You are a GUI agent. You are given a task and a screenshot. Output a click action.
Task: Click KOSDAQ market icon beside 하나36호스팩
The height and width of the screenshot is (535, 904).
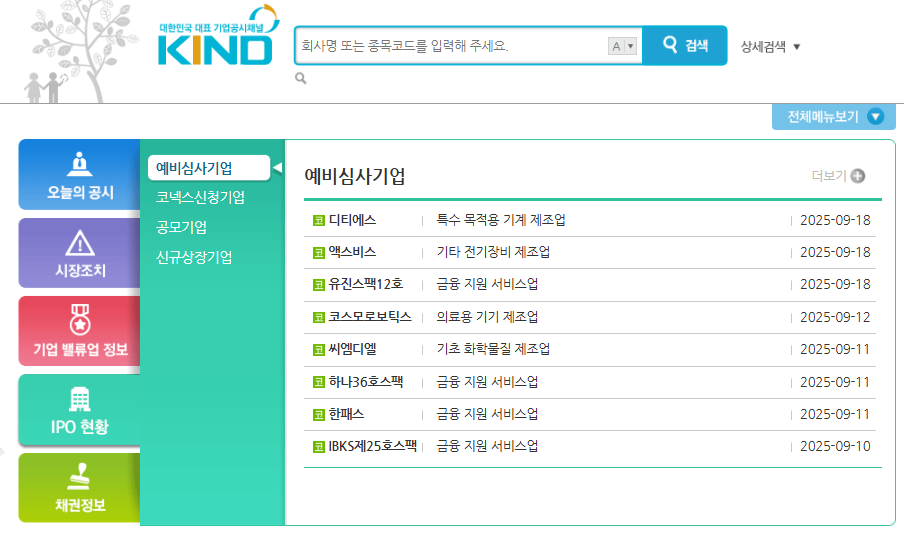(319, 382)
